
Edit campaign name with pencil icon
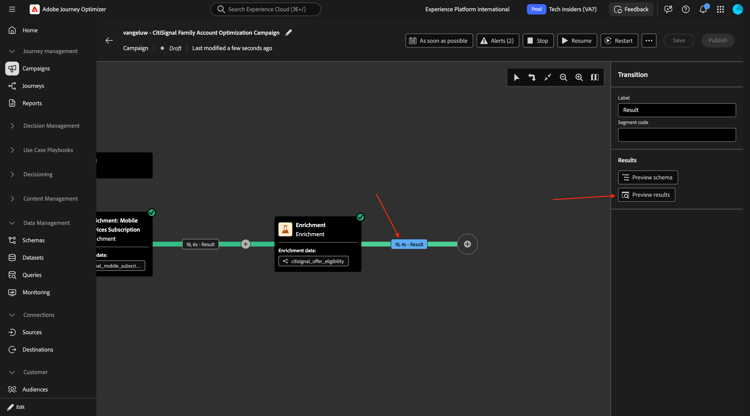[x=288, y=33]
